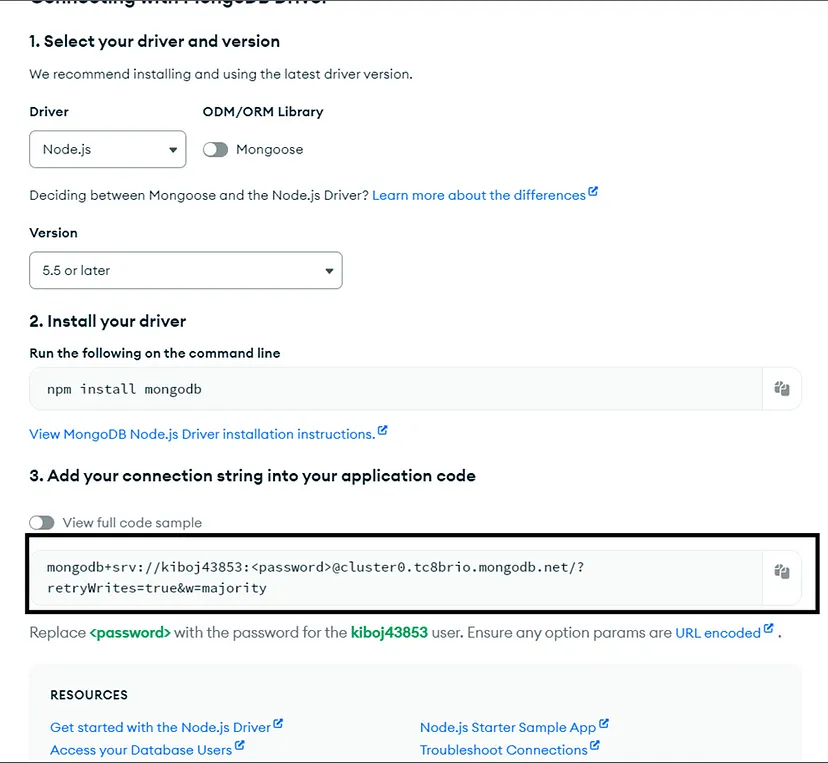Image resolution: width=828 pixels, height=763 pixels.
Task: Copy the connection string to clipboard
Action: pyautogui.click(x=782, y=571)
